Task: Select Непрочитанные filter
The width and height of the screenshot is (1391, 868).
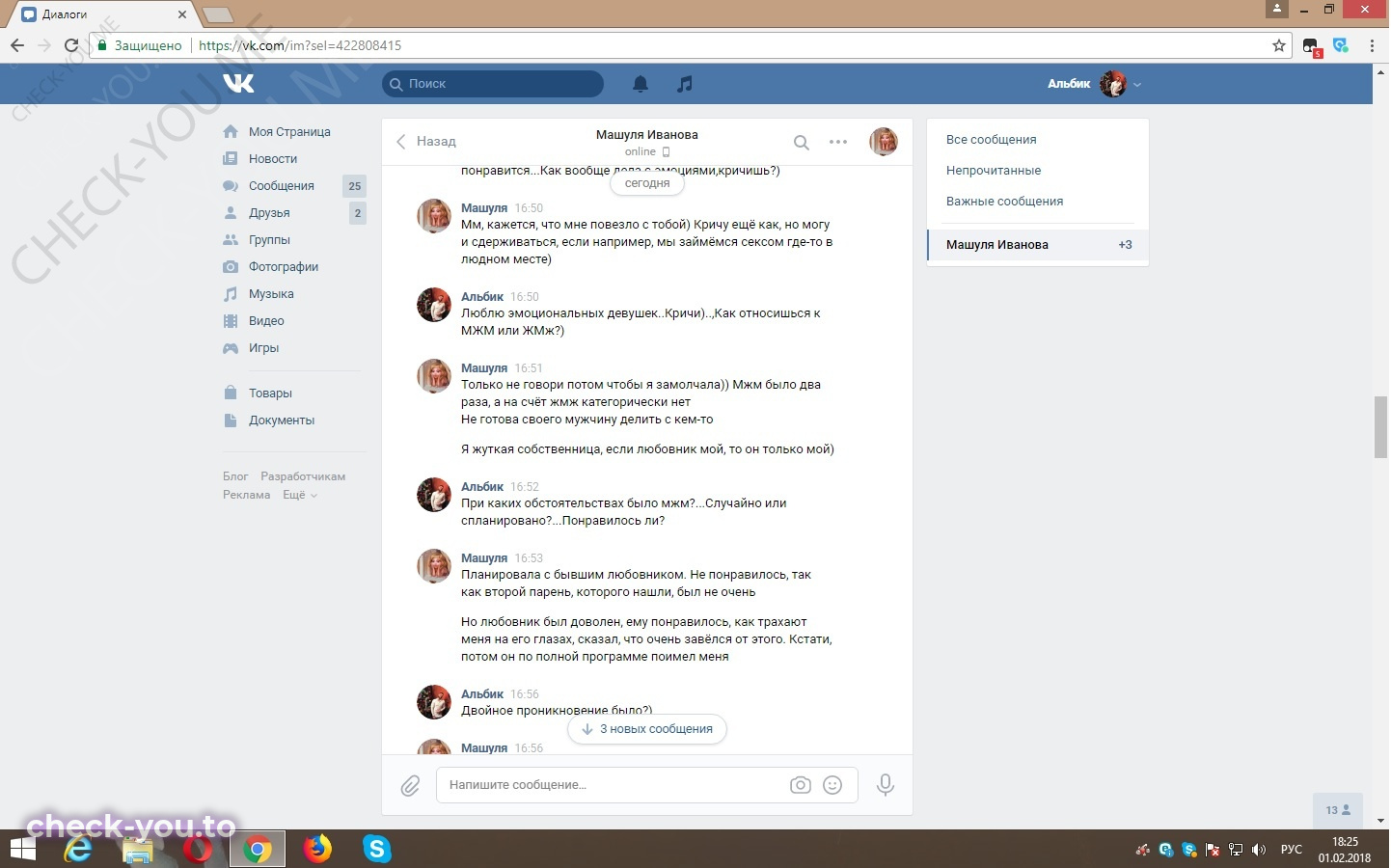Action: click(x=993, y=171)
